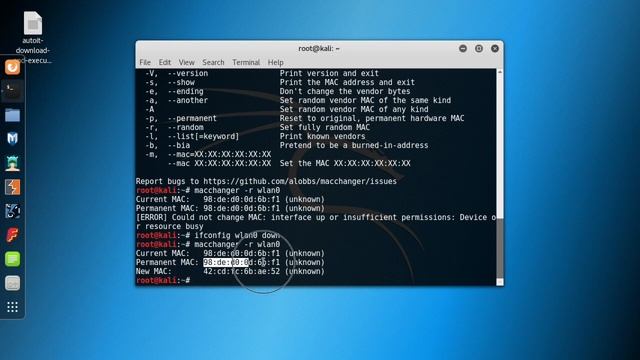Click scrollbar up arrow in terminal
This screenshot has height=360, width=640.
(500, 72)
